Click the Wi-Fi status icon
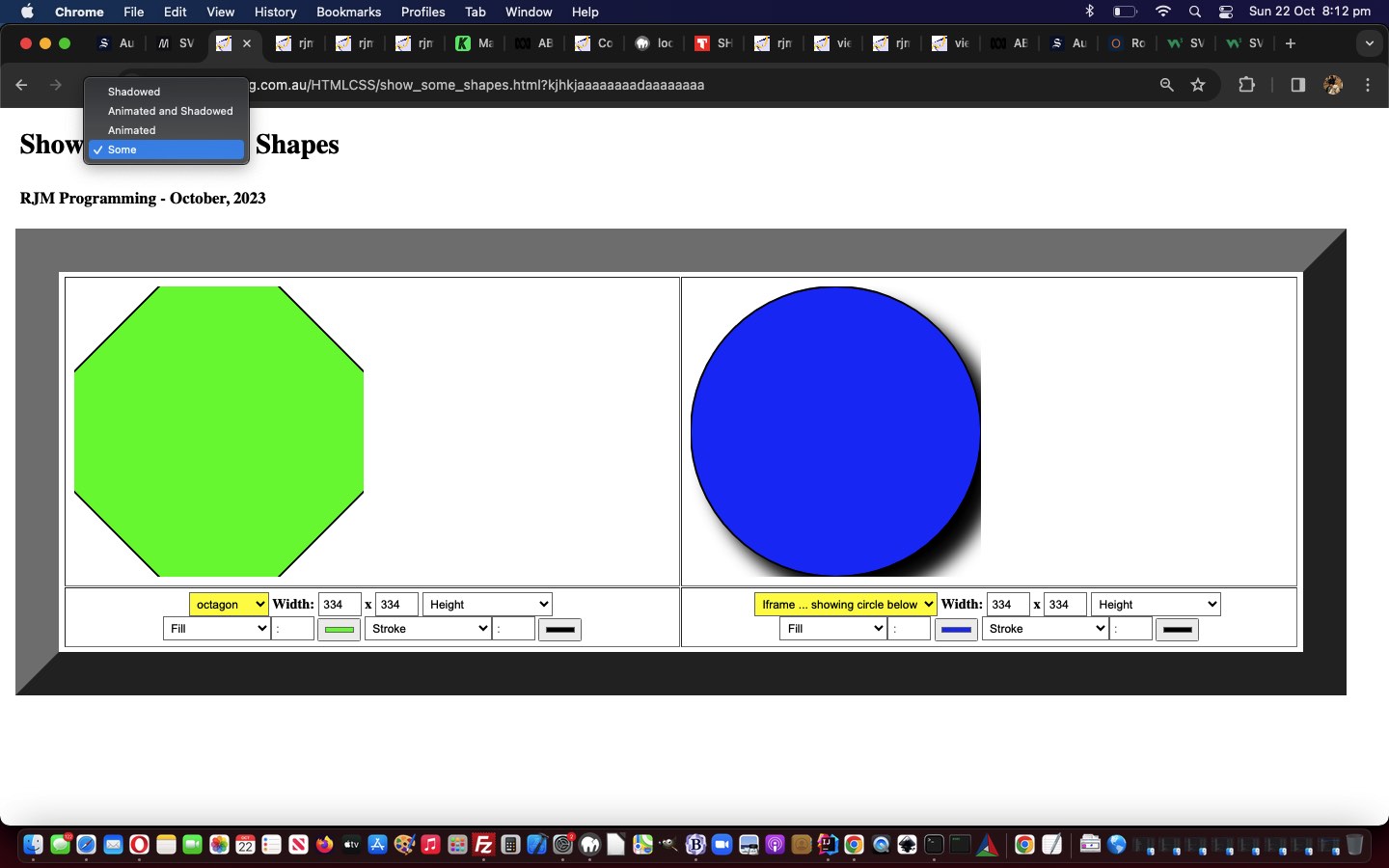Image resolution: width=1389 pixels, height=868 pixels. pos(1163,12)
